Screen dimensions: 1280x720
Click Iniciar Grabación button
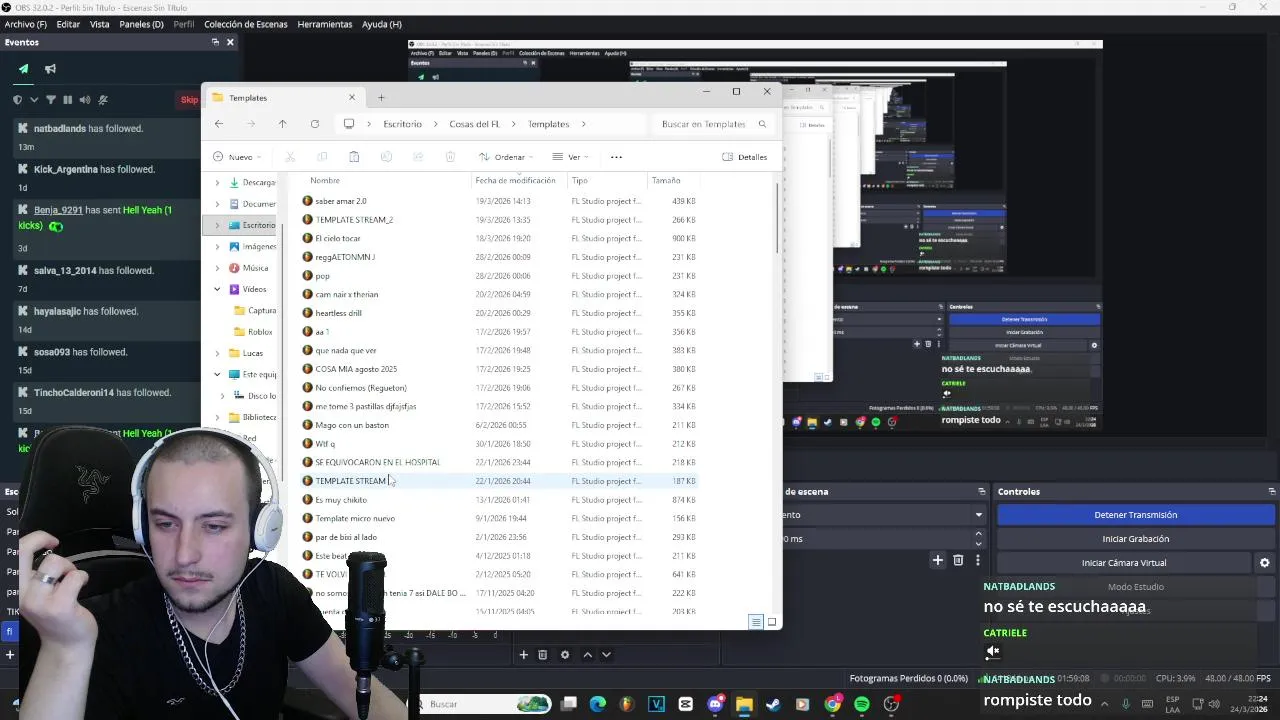coord(1135,539)
